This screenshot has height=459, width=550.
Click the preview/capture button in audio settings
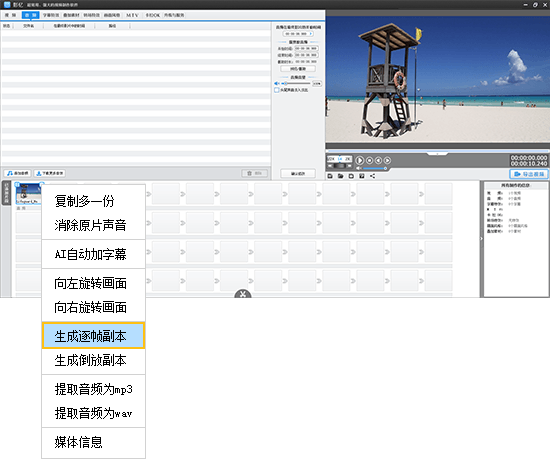tap(298, 69)
